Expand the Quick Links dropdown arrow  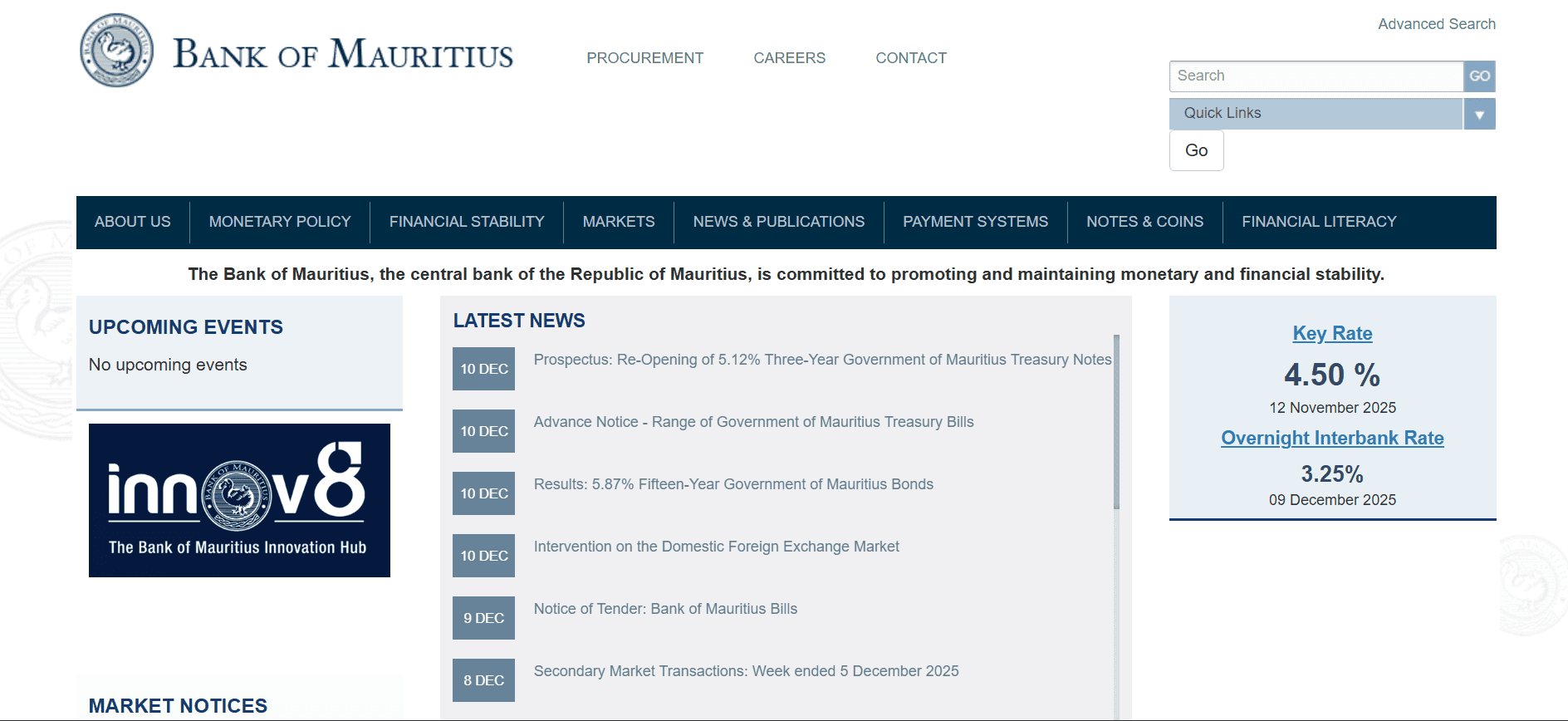(1479, 114)
